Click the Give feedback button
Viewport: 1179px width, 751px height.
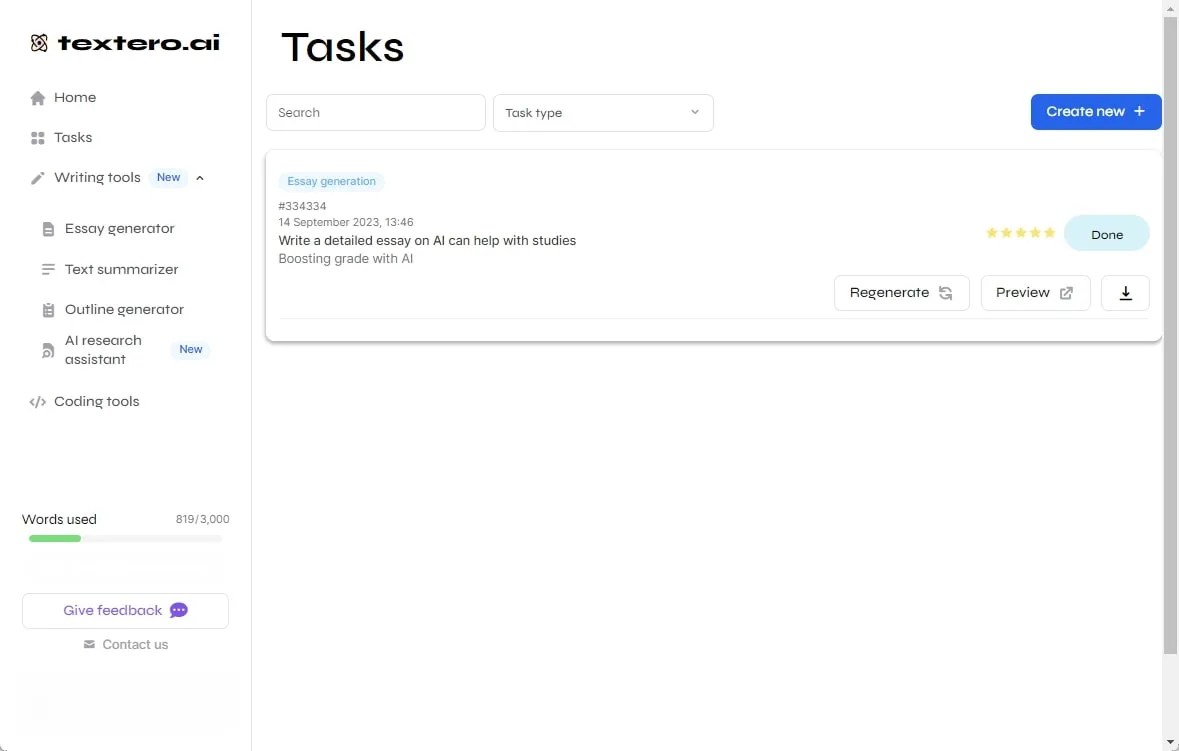(x=125, y=611)
